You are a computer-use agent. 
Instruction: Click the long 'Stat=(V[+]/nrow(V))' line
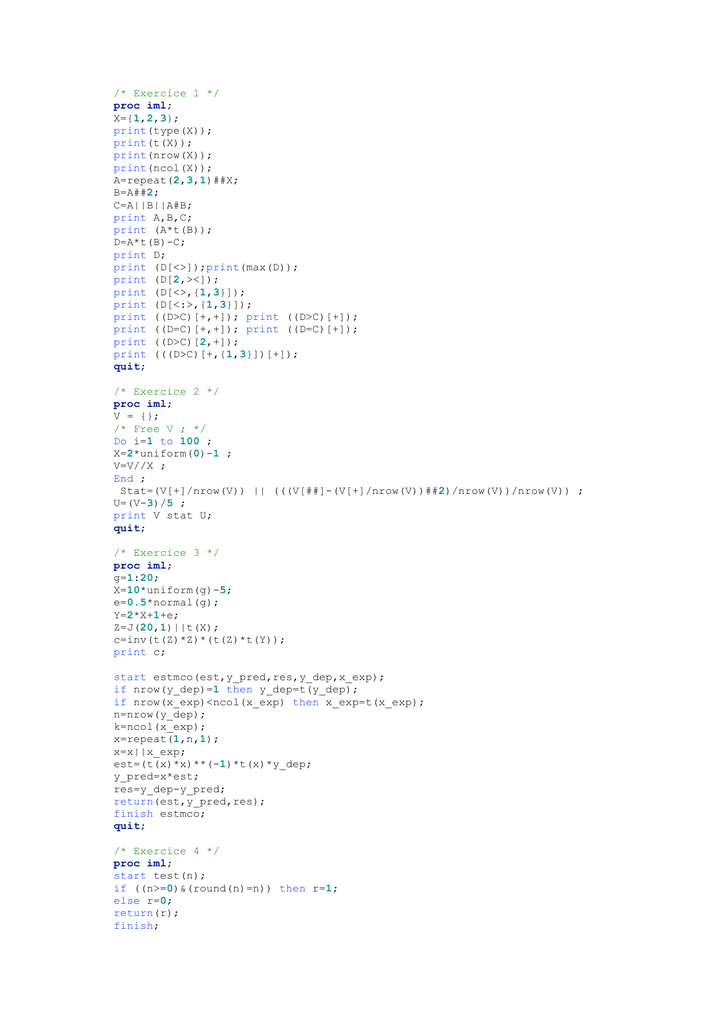[x=351, y=491]
